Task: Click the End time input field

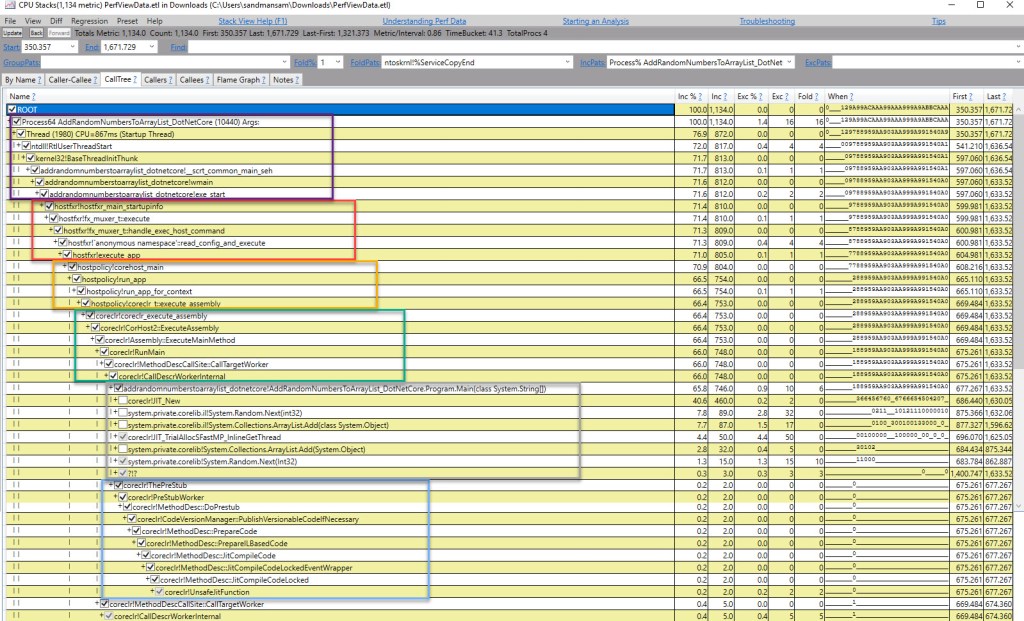Action: tap(121, 47)
